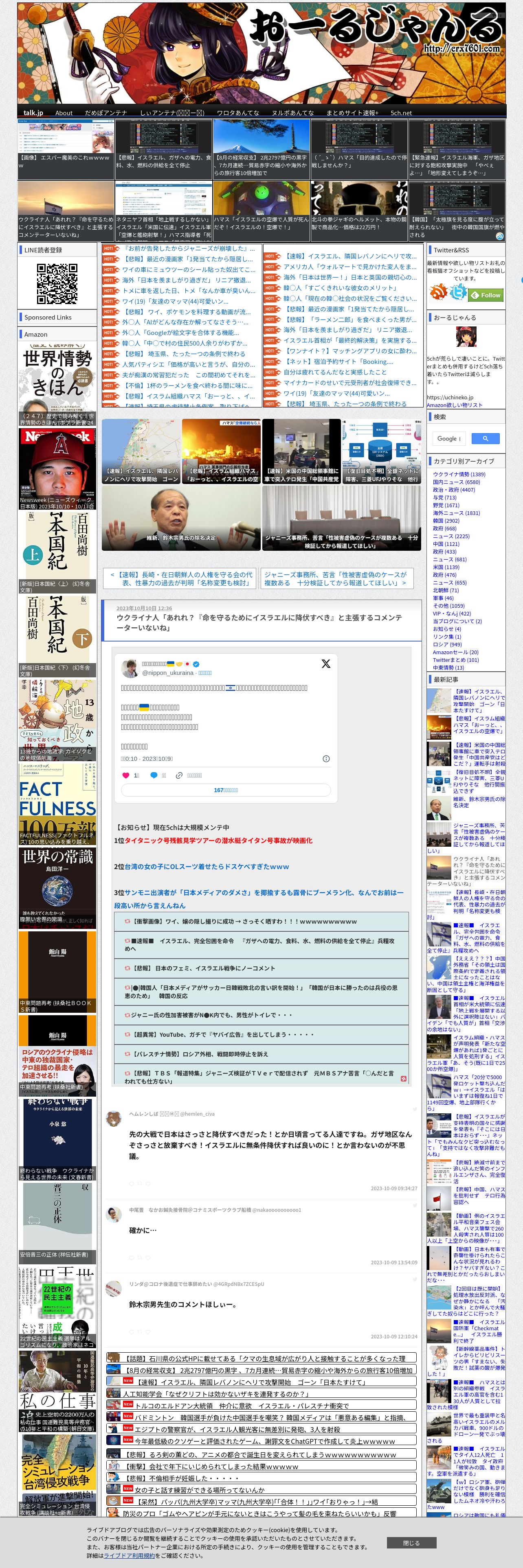Screen dimensions: 523x1568
Task: Open 北朝鮮 (71) category
Action: (446, 590)
